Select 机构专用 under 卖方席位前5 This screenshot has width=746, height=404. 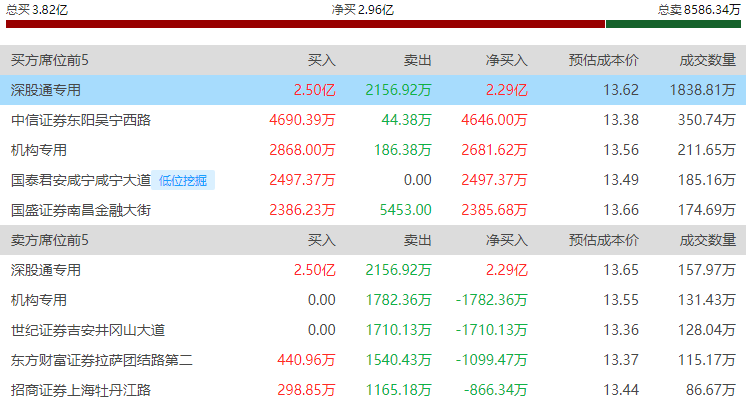click(39, 300)
